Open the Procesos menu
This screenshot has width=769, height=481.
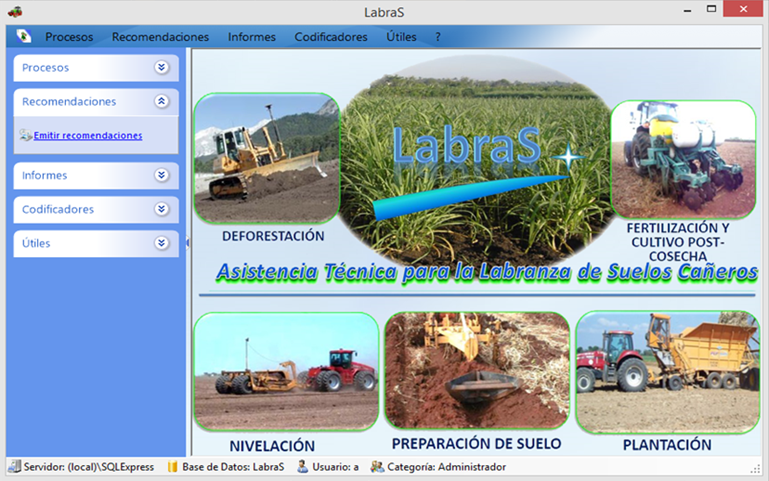69,37
